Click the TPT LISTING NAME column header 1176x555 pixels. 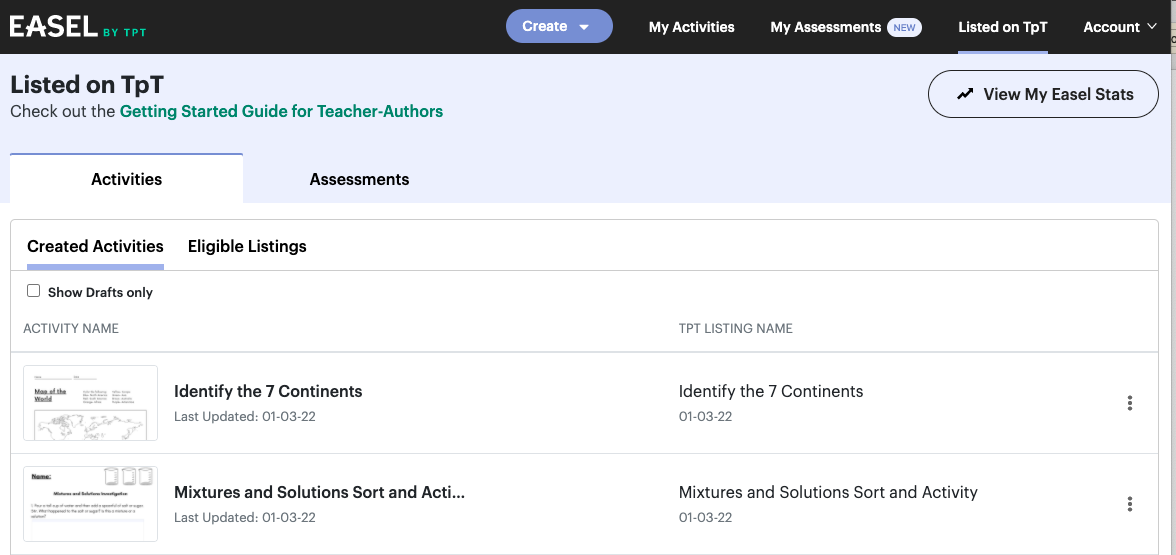(x=736, y=328)
